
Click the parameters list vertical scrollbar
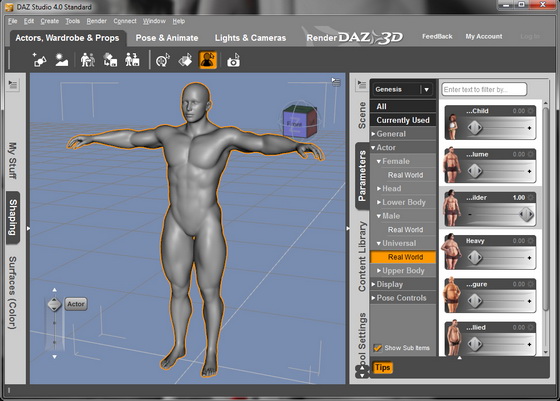pyautogui.click(x=546, y=209)
